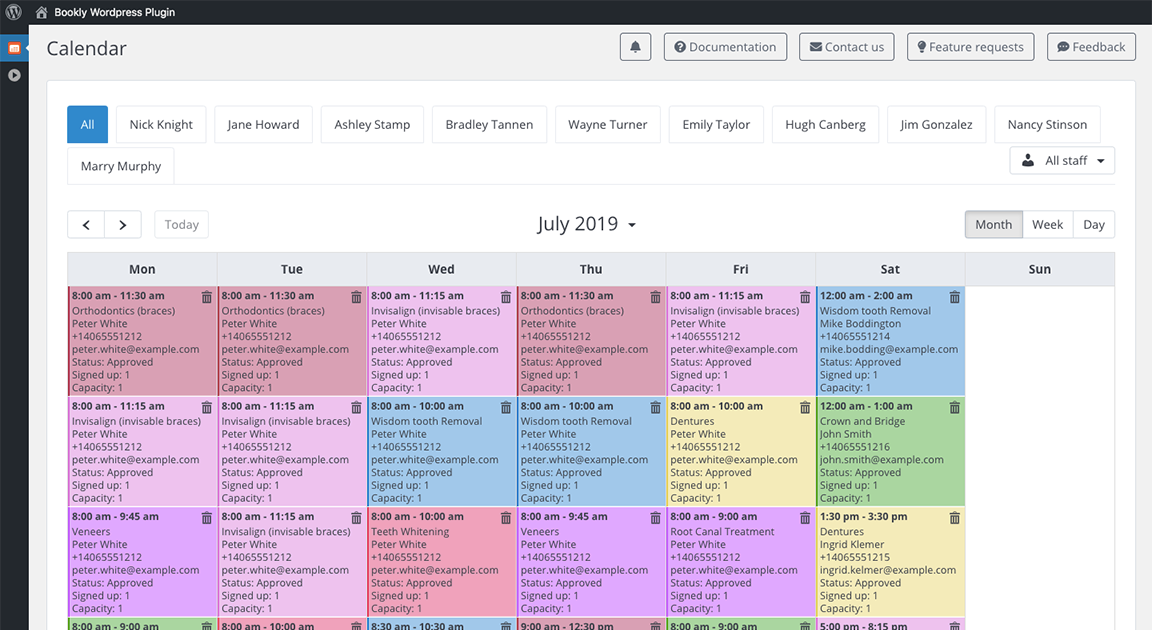Click the play circle sidebar icon
1152x630 pixels.
click(x=14, y=75)
